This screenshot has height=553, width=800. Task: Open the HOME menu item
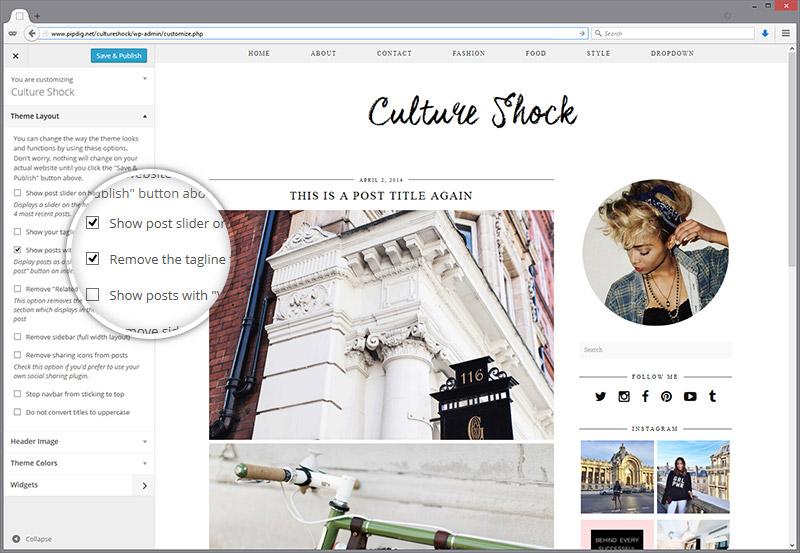(259, 53)
